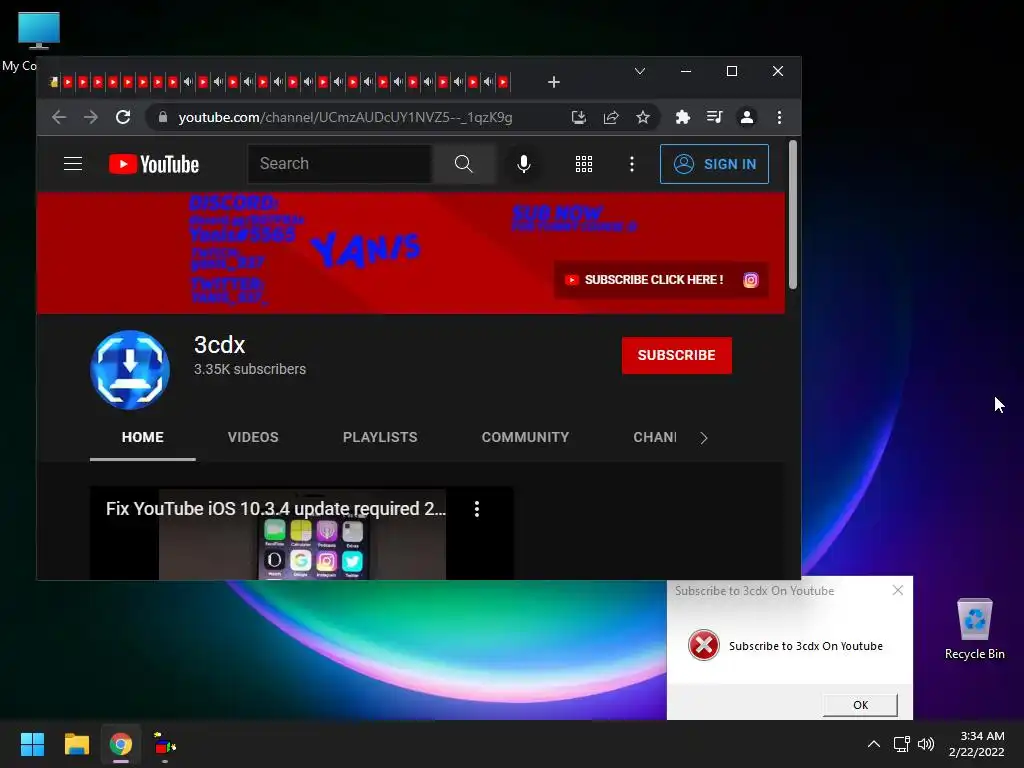Close the Subscribe to 3cdx dialog
The width and height of the screenshot is (1024, 768).
[x=898, y=590]
